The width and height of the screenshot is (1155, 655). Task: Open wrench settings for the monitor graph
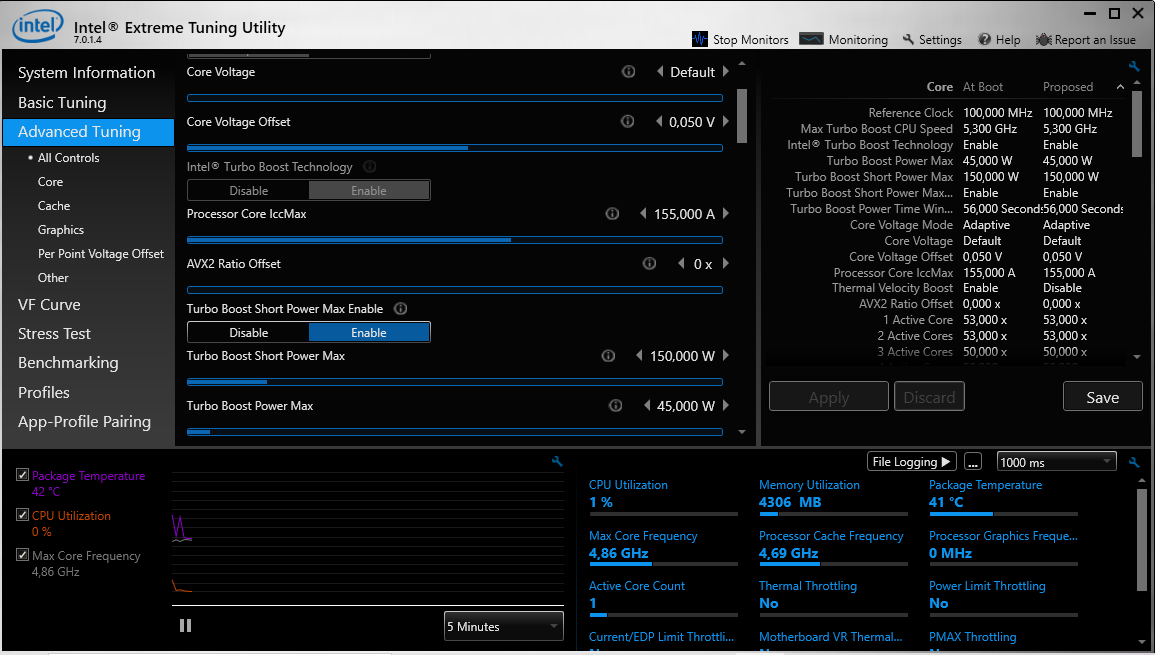(557, 461)
